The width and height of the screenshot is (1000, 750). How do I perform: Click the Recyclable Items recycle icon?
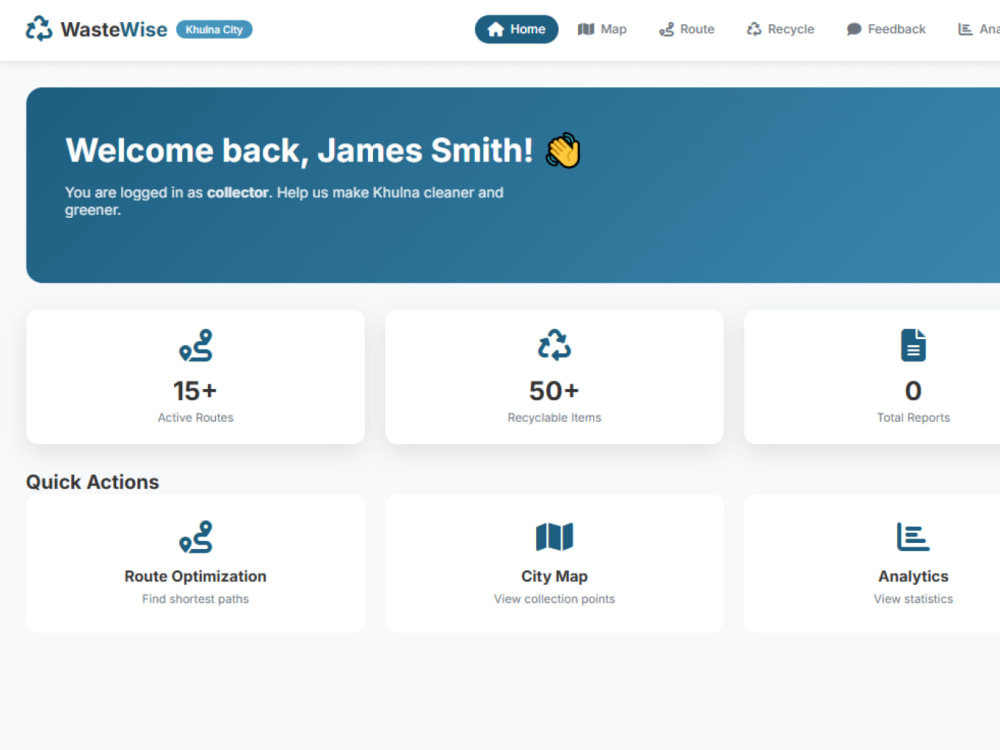[554, 345]
